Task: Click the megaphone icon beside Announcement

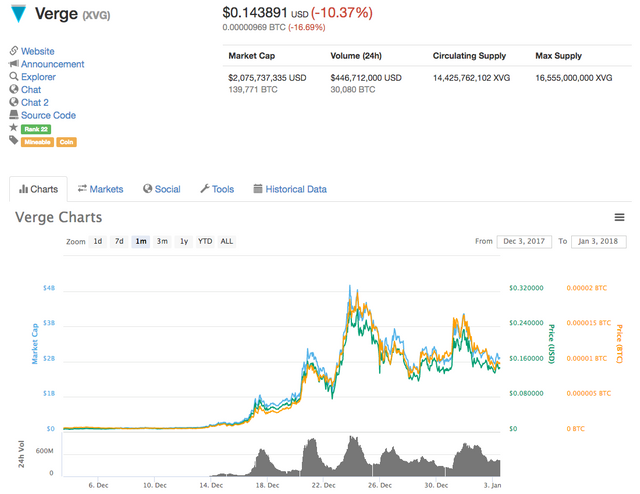Action: tap(14, 64)
